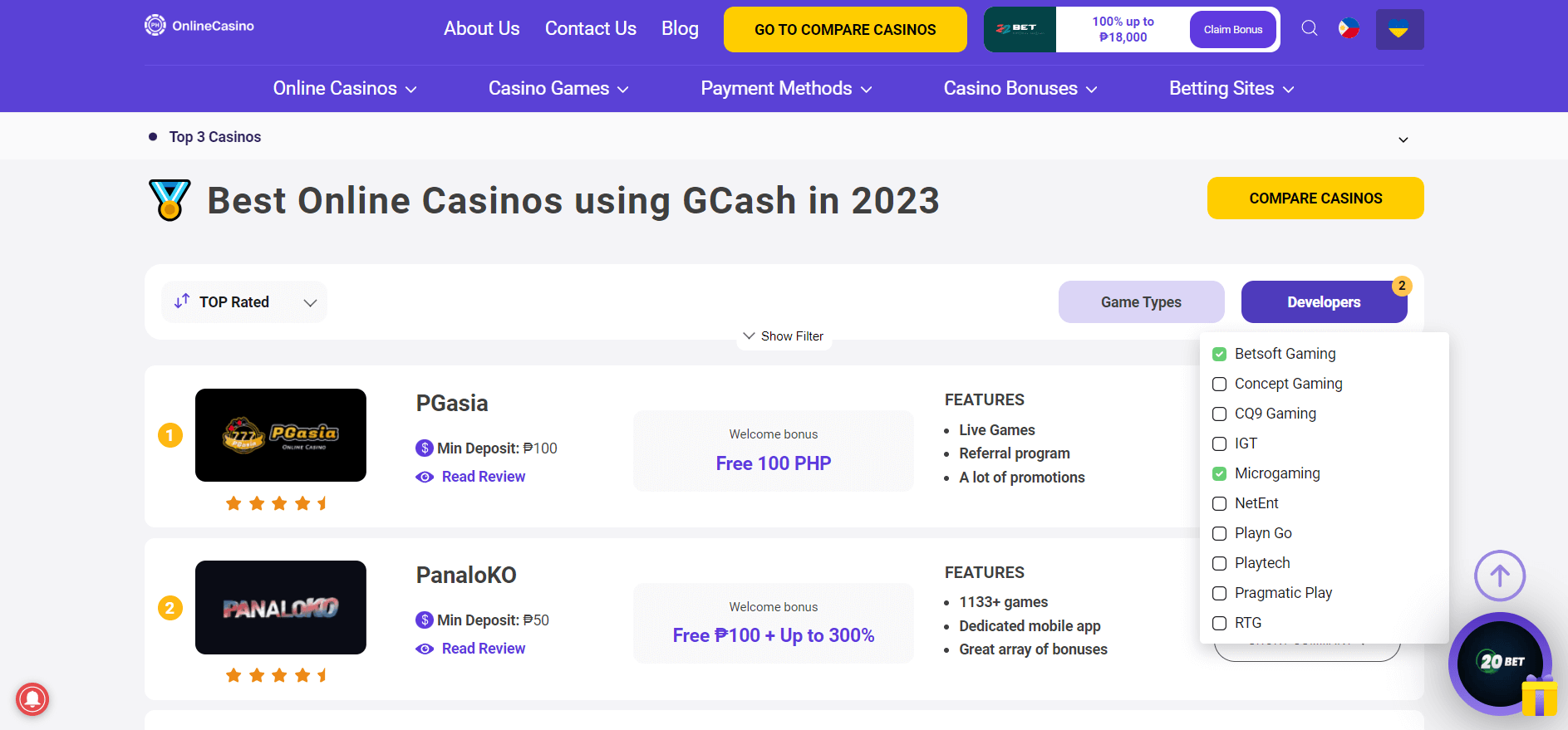
Task: Click the sort arrows icon near TOP Rated
Action: click(x=182, y=301)
